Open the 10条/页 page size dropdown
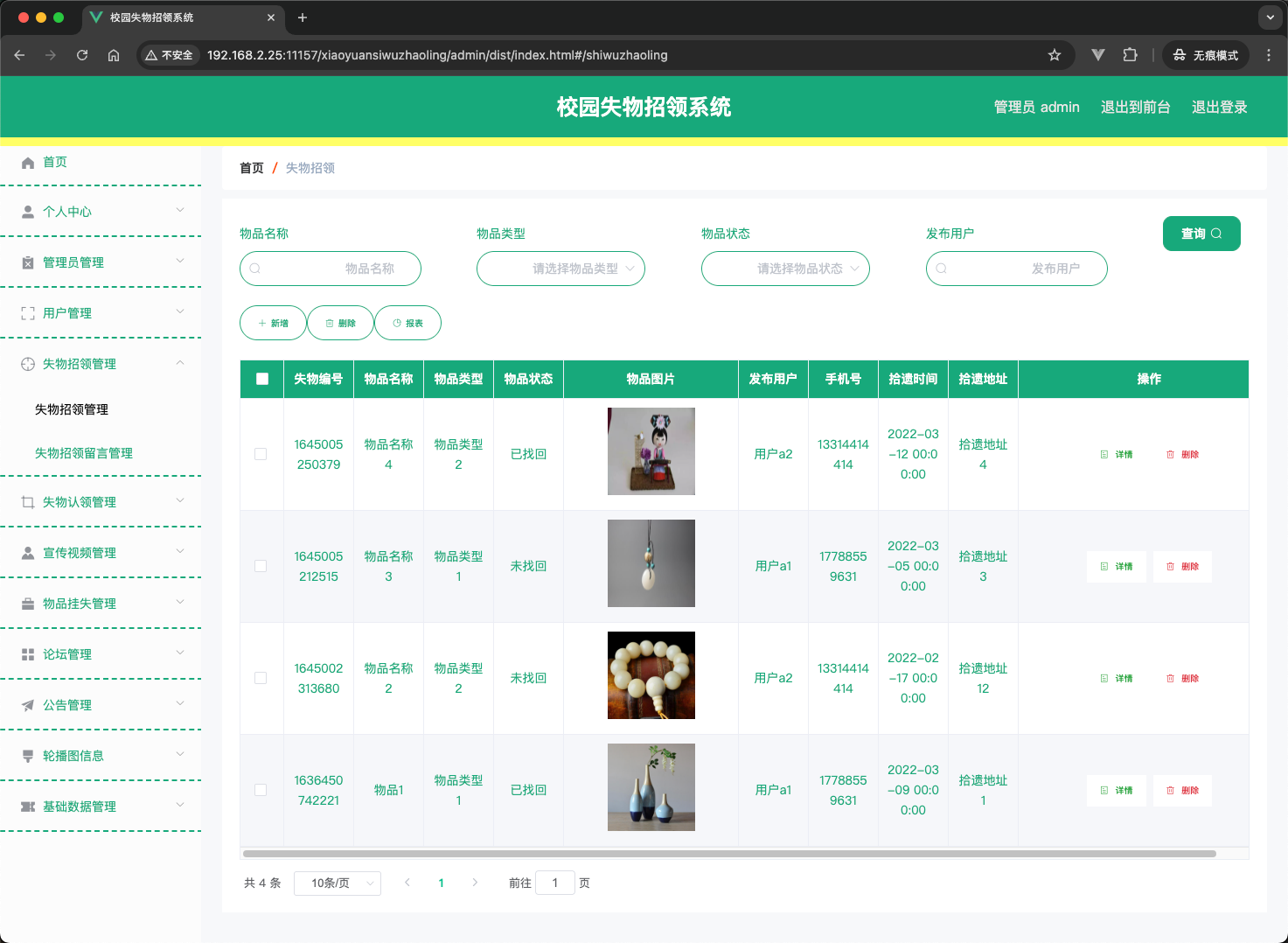This screenshot has height=943, width=1288. pyautogui.click(x=338, y=883)
